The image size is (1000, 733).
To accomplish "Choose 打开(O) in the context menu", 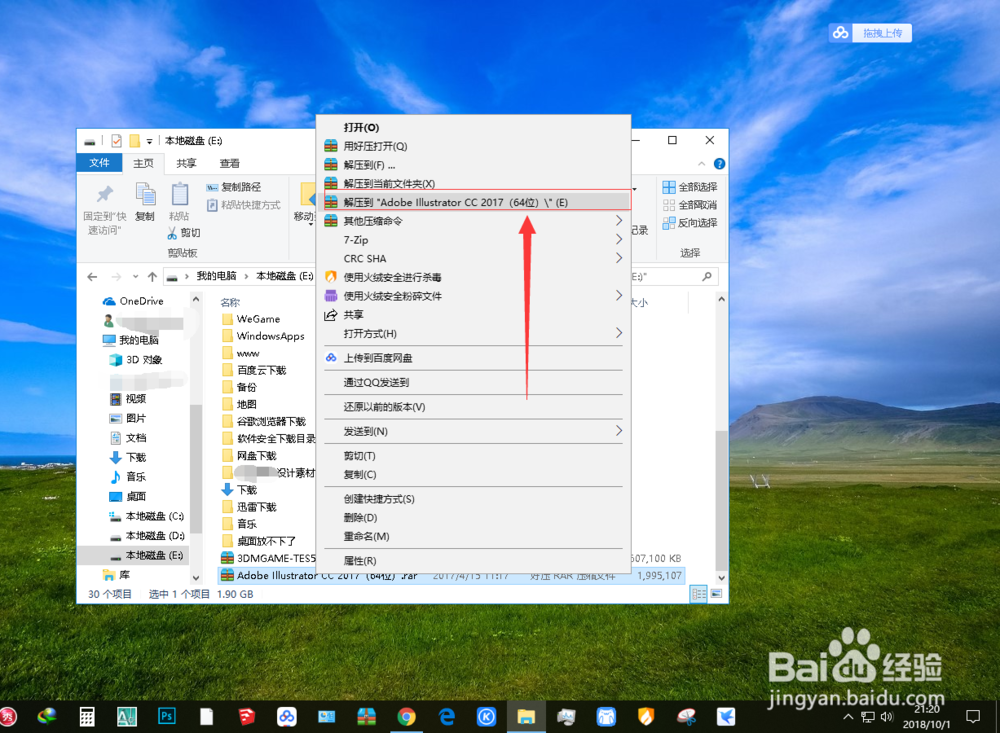I will point(473,128).
